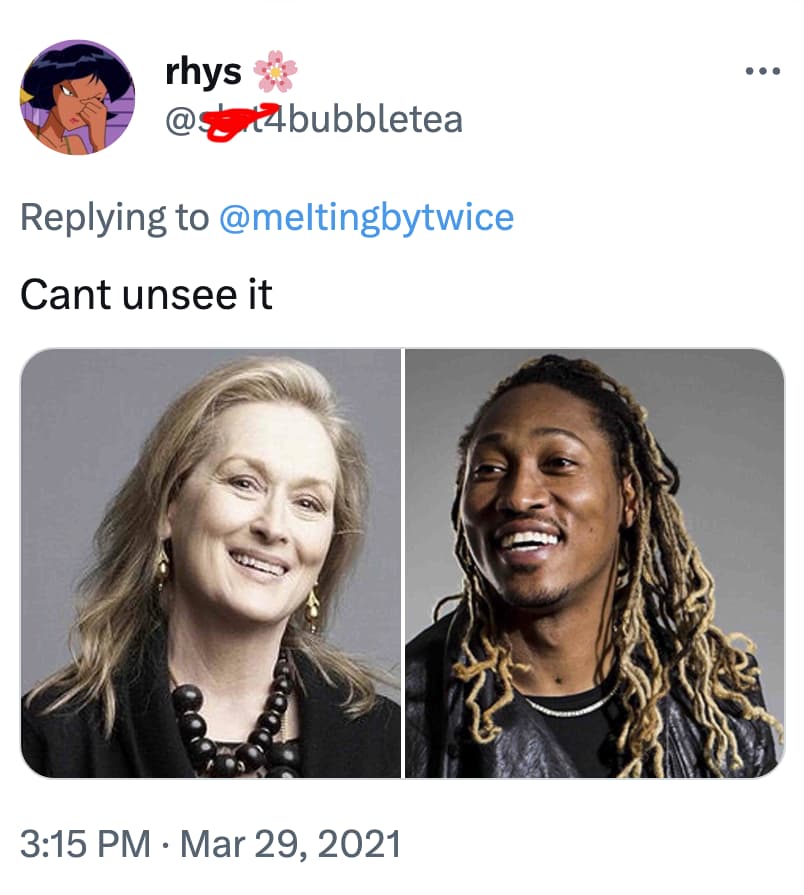The height and width of the screenshot is (895, 804).
Task: Click the "Cant unsee it" tweet text
Action: click(x=147, y=294)
